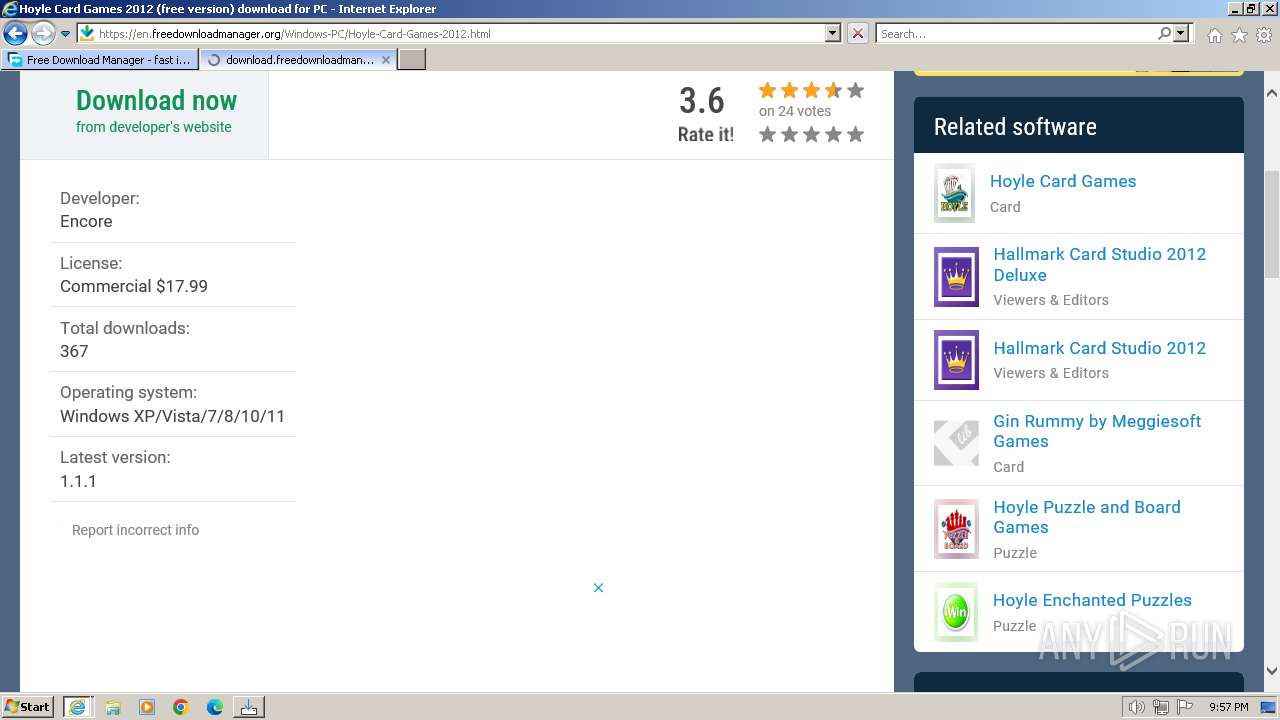Open the search provider dropdown arrow
The width and height of the screenshot is (1280, 720).
coord(1181,33)
